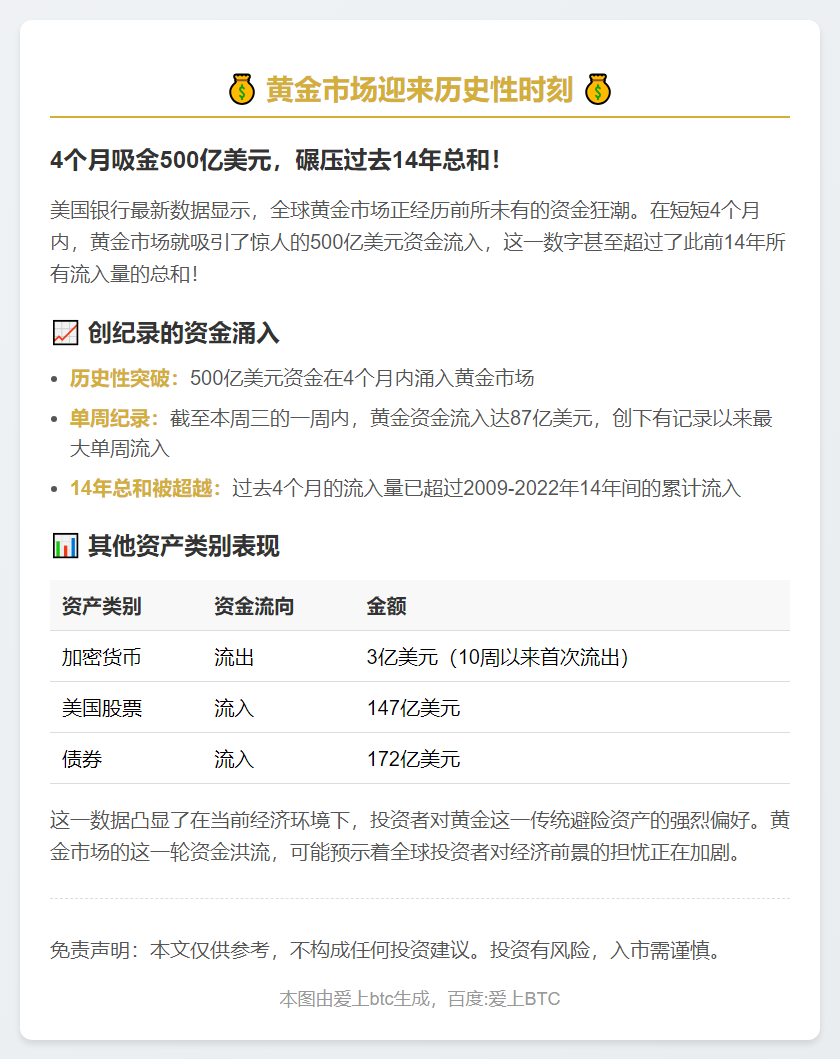Select the 加密货币 table row cell
The width and height of the screenshot is (840, 1059).
pyautogui.click(x=101, y=657)
